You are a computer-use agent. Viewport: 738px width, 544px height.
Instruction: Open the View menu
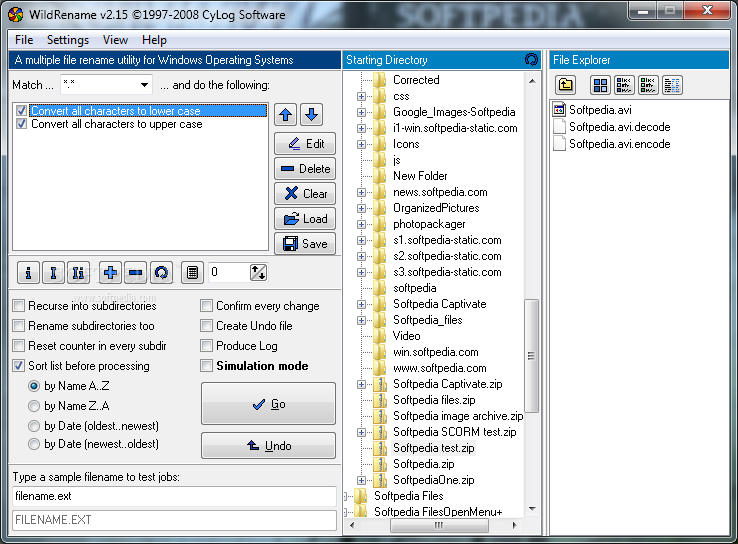pyautogui.click(x=115, y=40)
